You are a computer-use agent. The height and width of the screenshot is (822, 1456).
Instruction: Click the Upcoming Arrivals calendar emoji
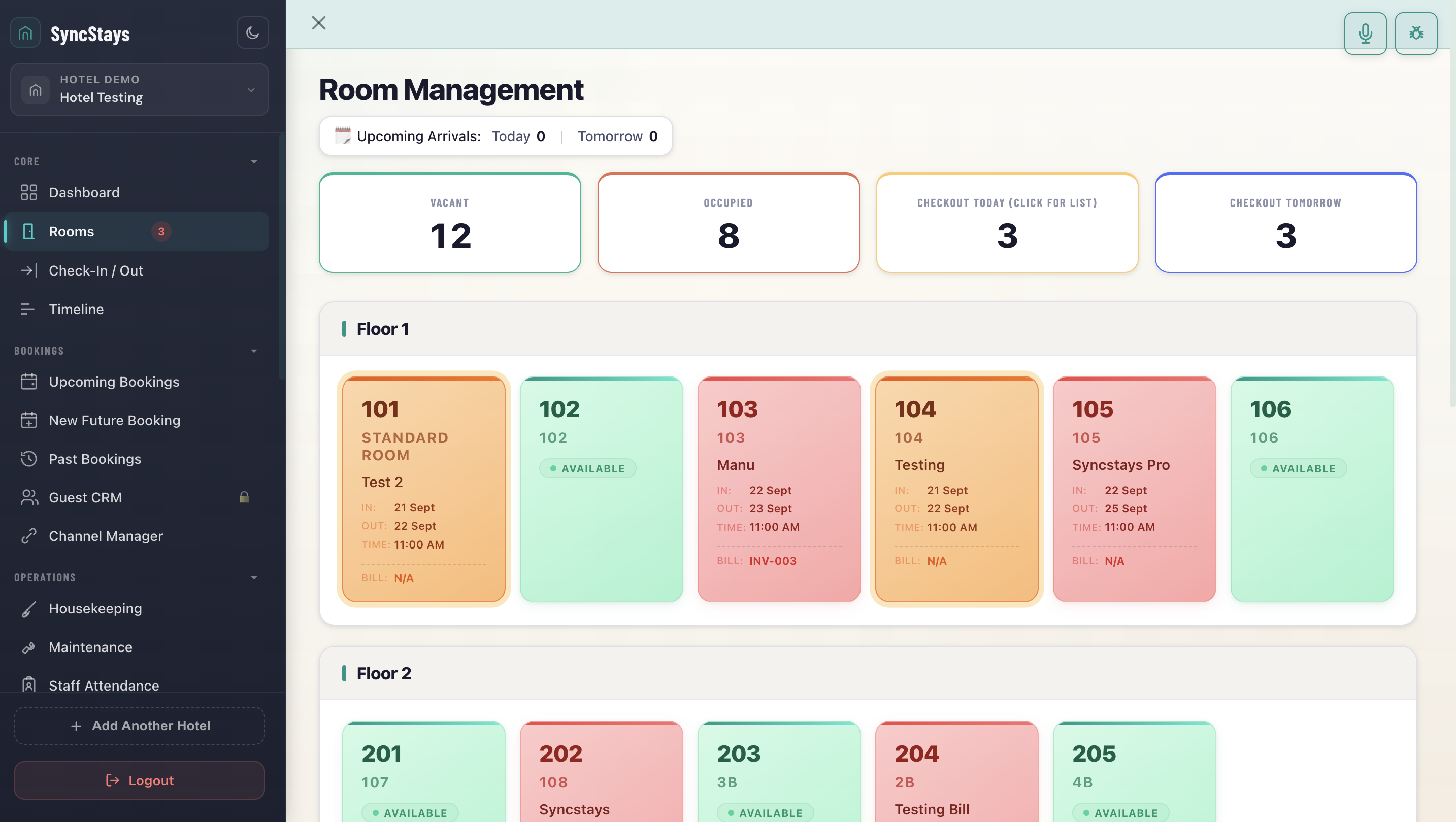pyautogui.click(x=343, y=136)
